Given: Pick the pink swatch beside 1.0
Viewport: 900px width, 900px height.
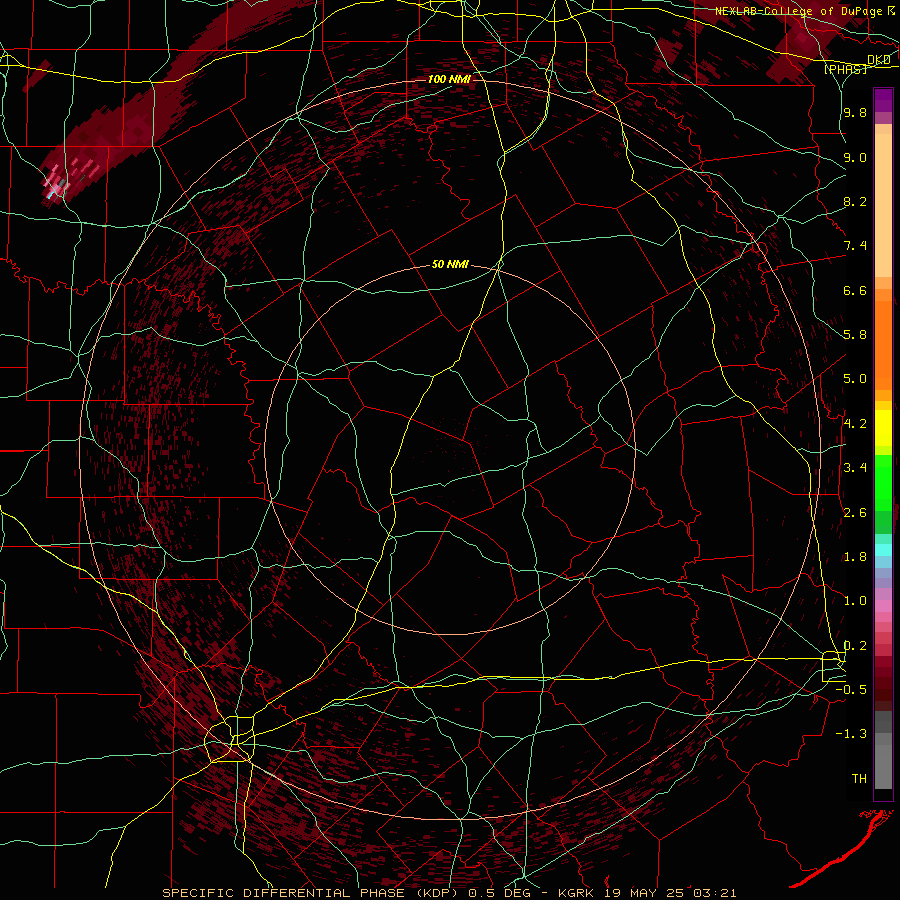Looking at the screenshot, I should click(883, 606).
